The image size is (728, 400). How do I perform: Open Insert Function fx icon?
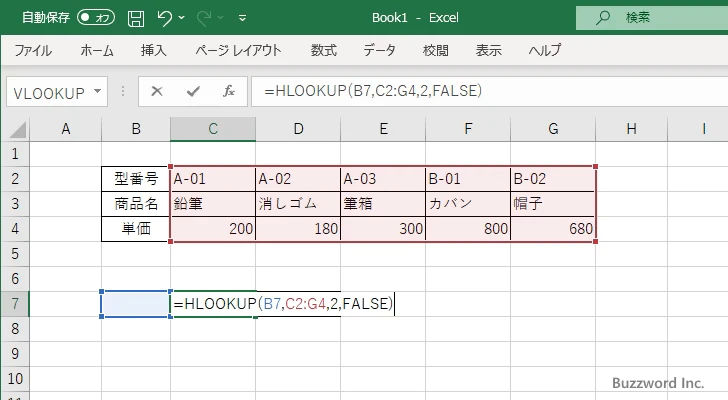tap(229, 91)
